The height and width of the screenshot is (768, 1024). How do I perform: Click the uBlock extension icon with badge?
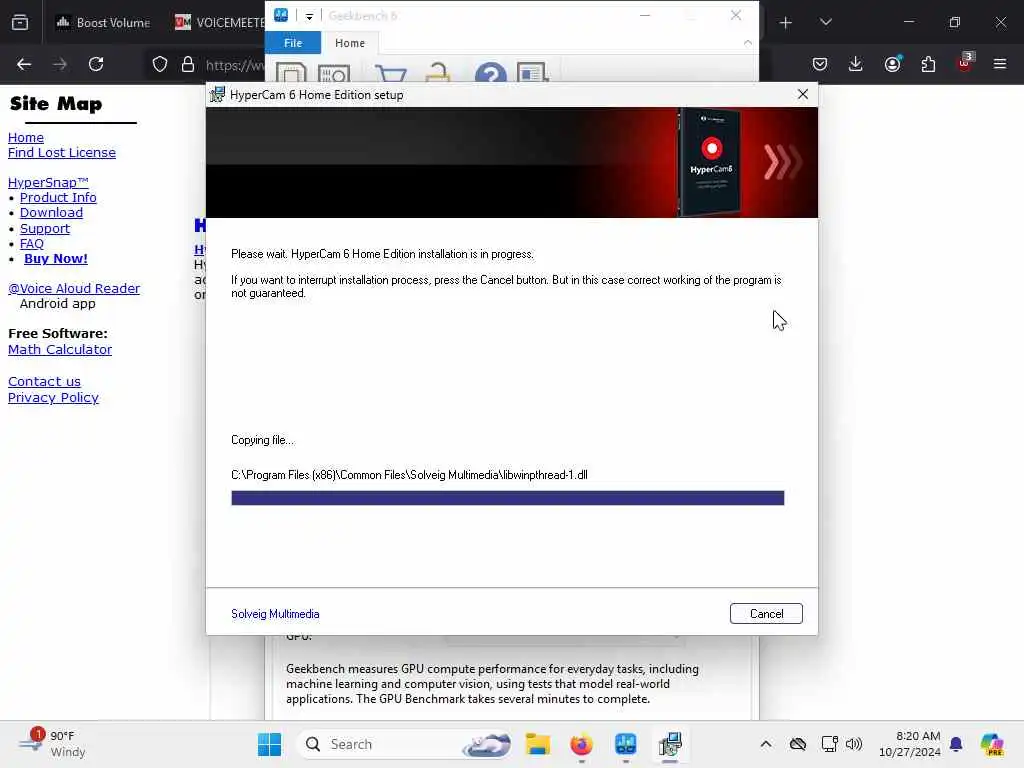[x=965, y=63]
